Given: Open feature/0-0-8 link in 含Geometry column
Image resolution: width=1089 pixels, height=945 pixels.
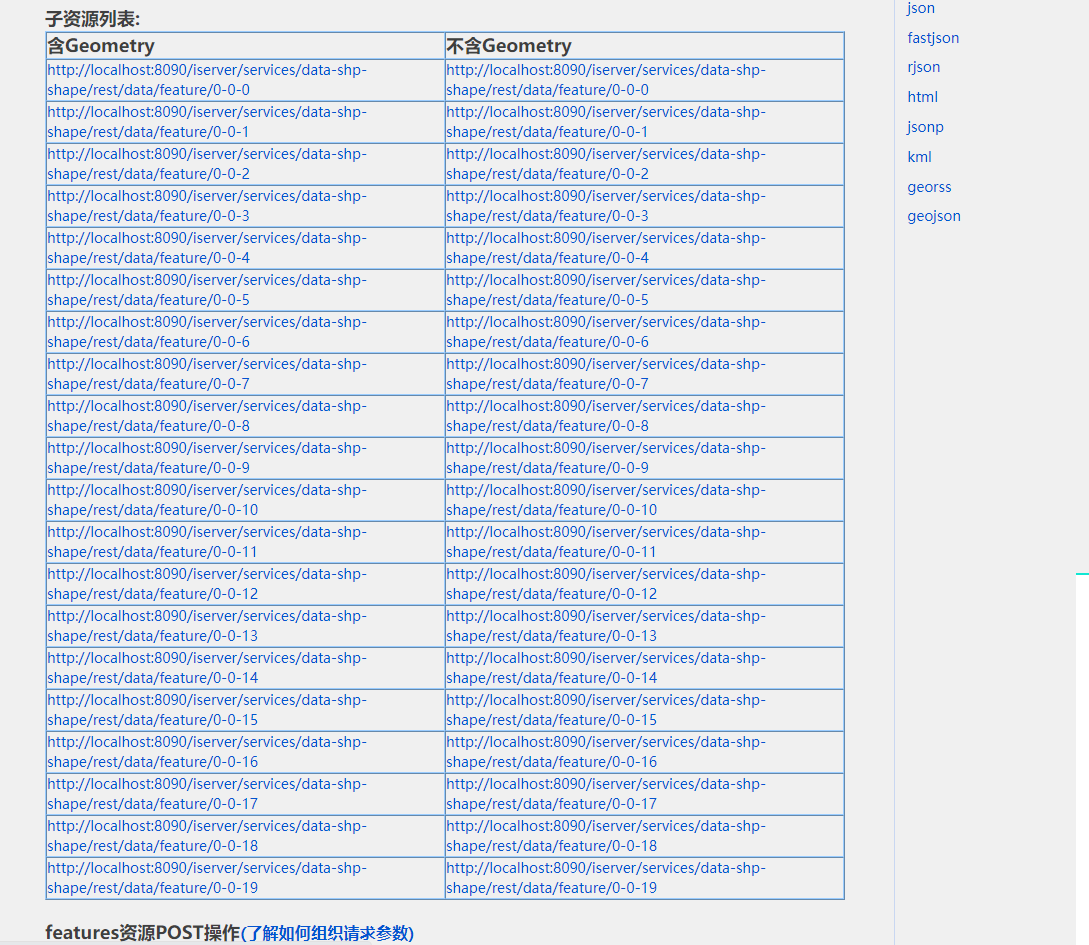Looking at the screenshot, I should click(207, 416).
